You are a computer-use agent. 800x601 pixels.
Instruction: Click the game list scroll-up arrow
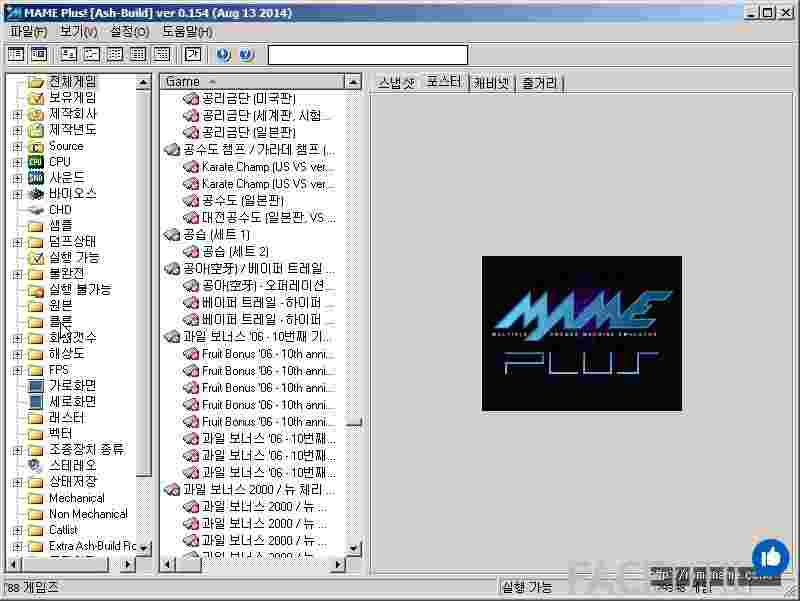[x=353, y=82]
